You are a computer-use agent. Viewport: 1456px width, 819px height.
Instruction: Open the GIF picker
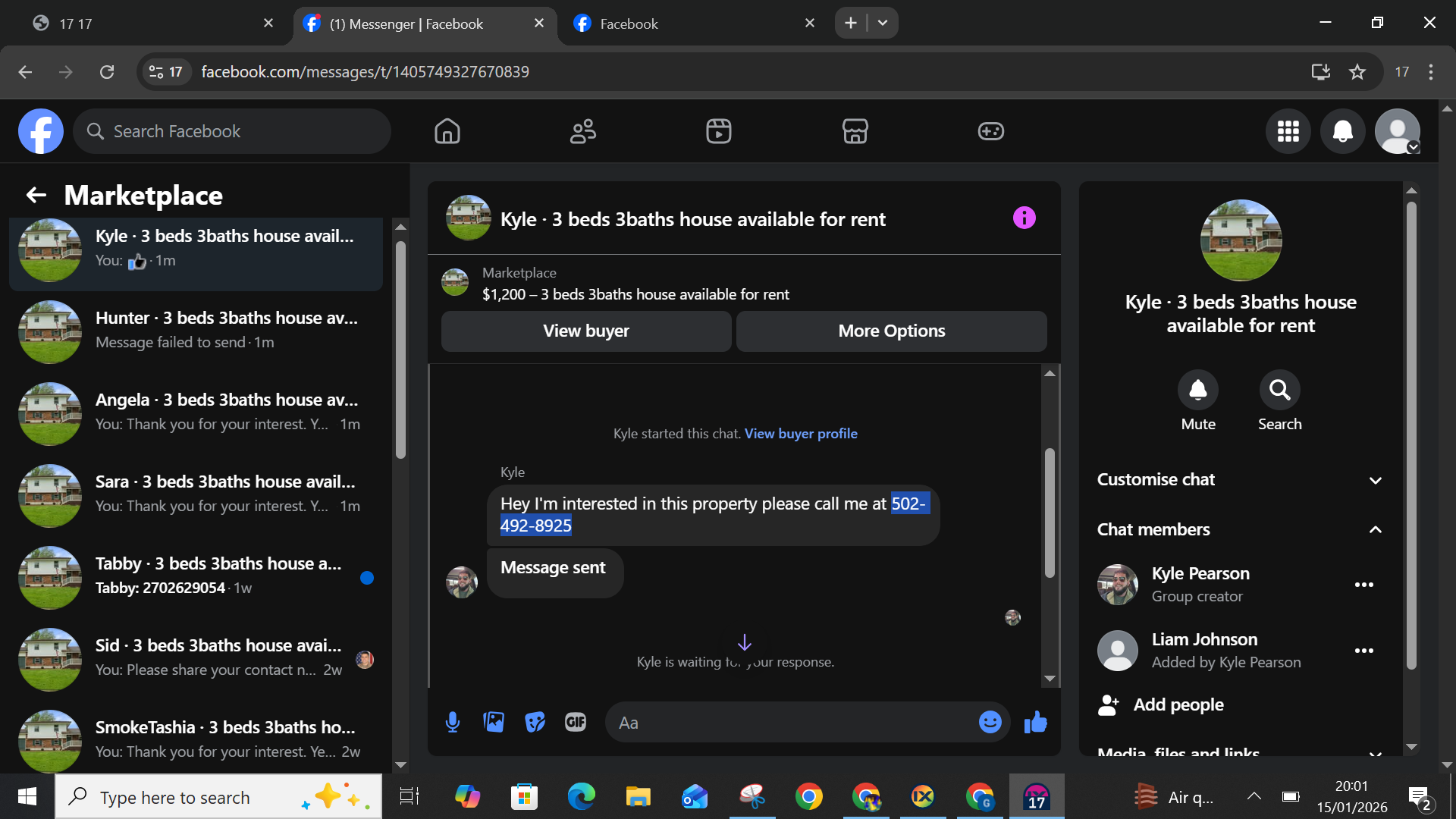coord(576,722)
